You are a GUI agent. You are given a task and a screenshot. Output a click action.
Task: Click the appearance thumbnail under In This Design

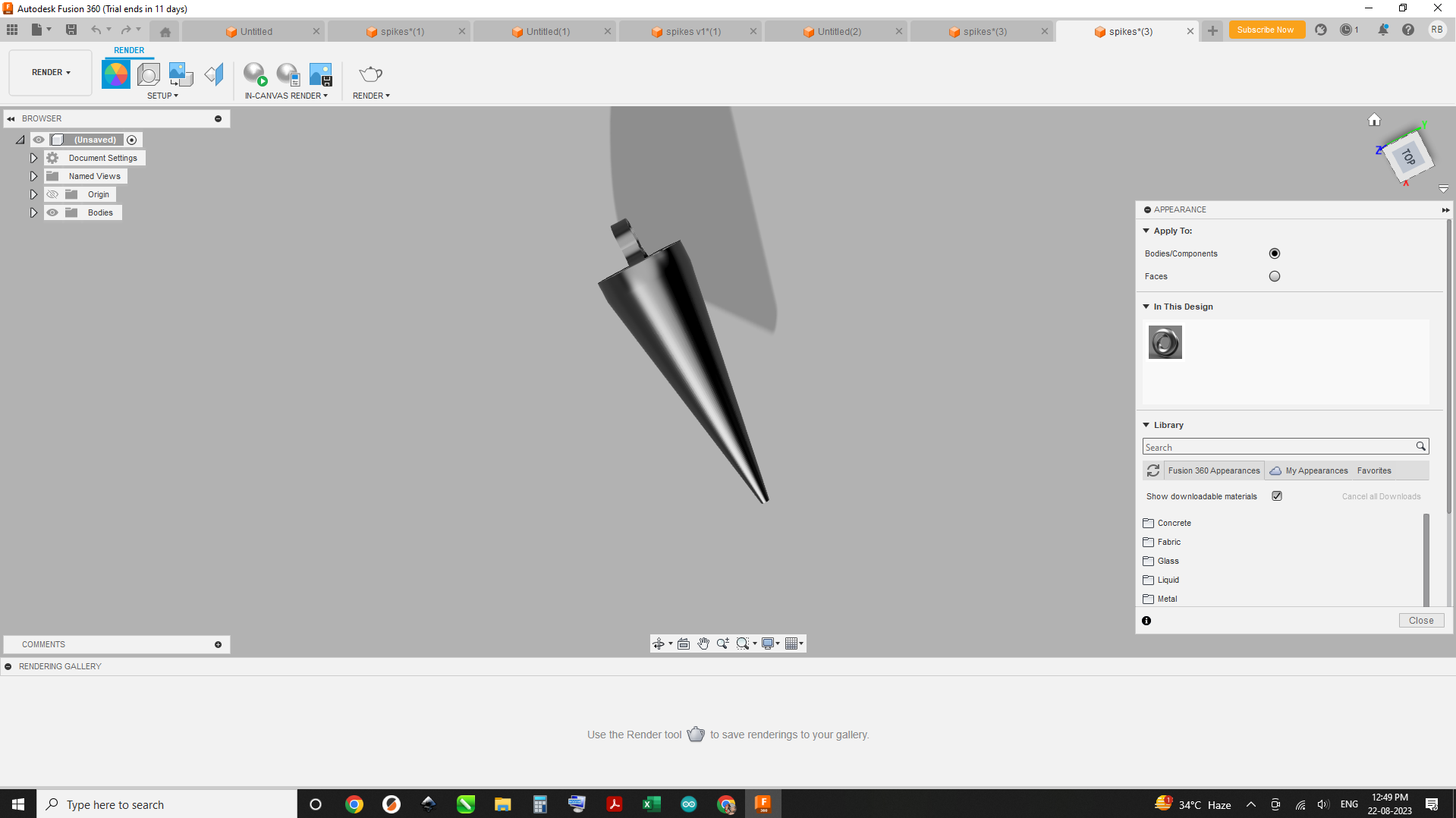click(1165, 342)
